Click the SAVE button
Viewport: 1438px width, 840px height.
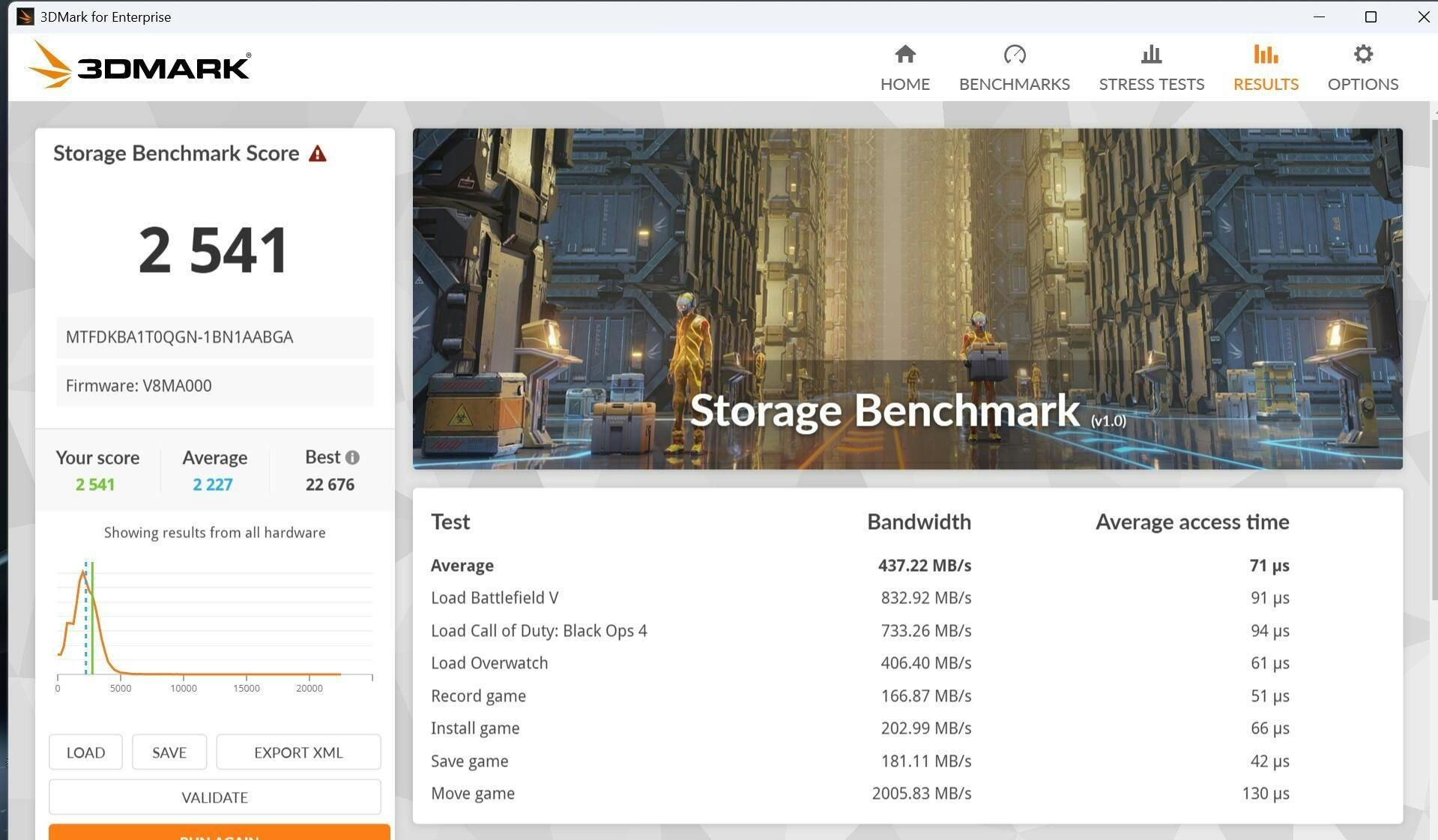click(169, 752)
